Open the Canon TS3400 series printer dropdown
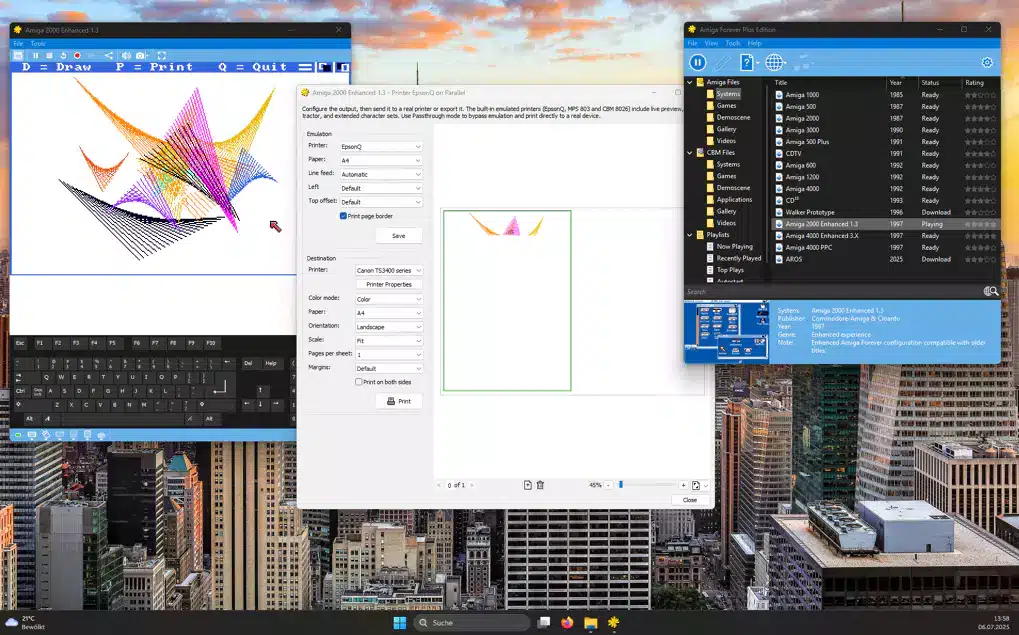Screen dimensions: 1019x635 coord(389,271)
